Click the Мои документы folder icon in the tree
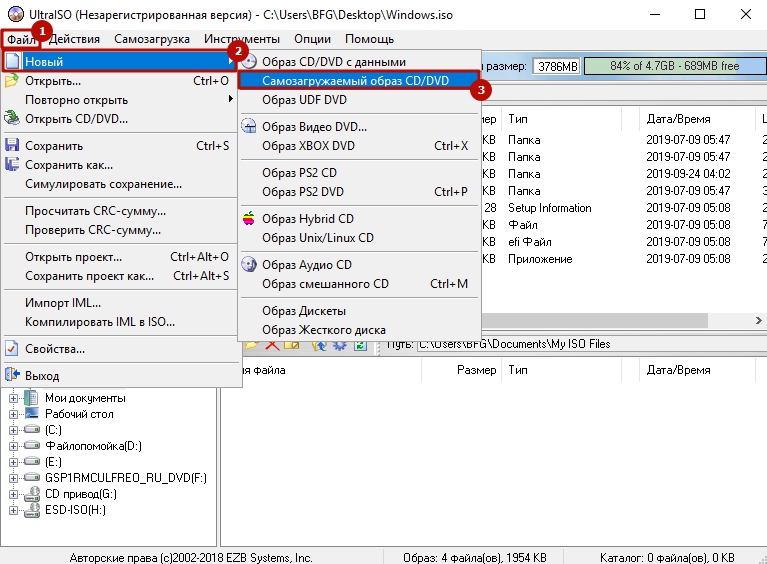This screenshot has height=564, width=767. coord(31,398)
